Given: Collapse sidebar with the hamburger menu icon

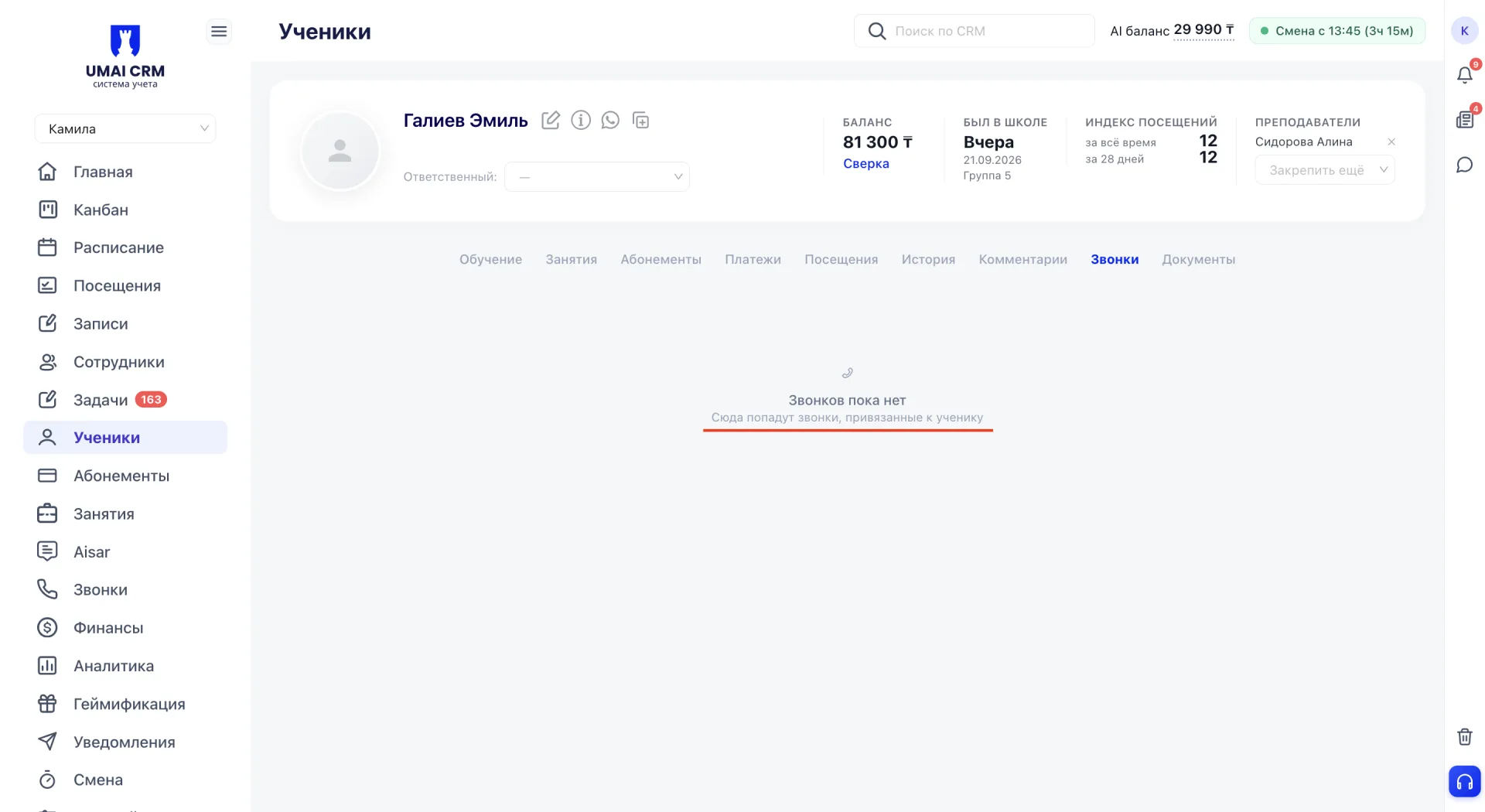Looking at the screenshot, I should click(219, 31).
